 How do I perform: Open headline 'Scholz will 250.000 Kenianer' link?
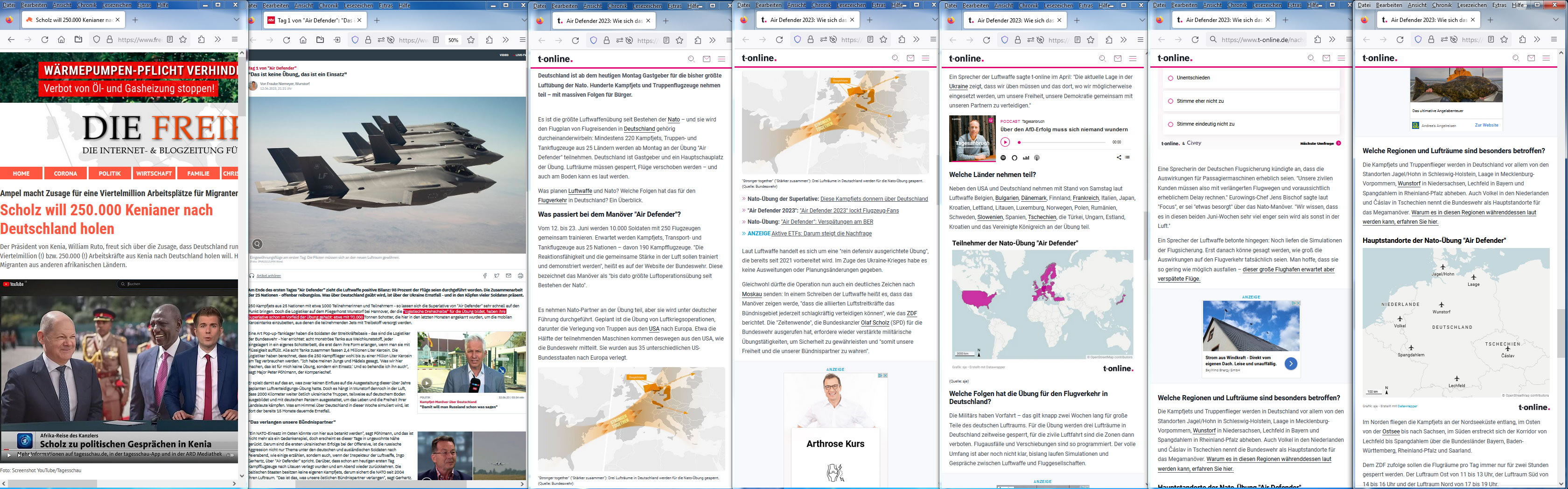(x=106, y=219)
